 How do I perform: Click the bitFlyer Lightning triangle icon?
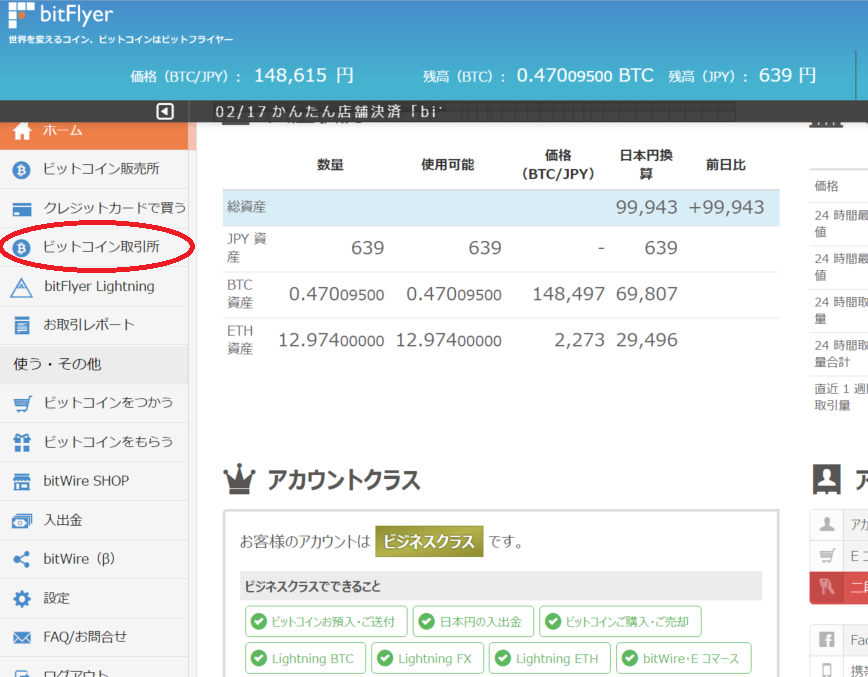pyautogui.click(x=21, y=287)
